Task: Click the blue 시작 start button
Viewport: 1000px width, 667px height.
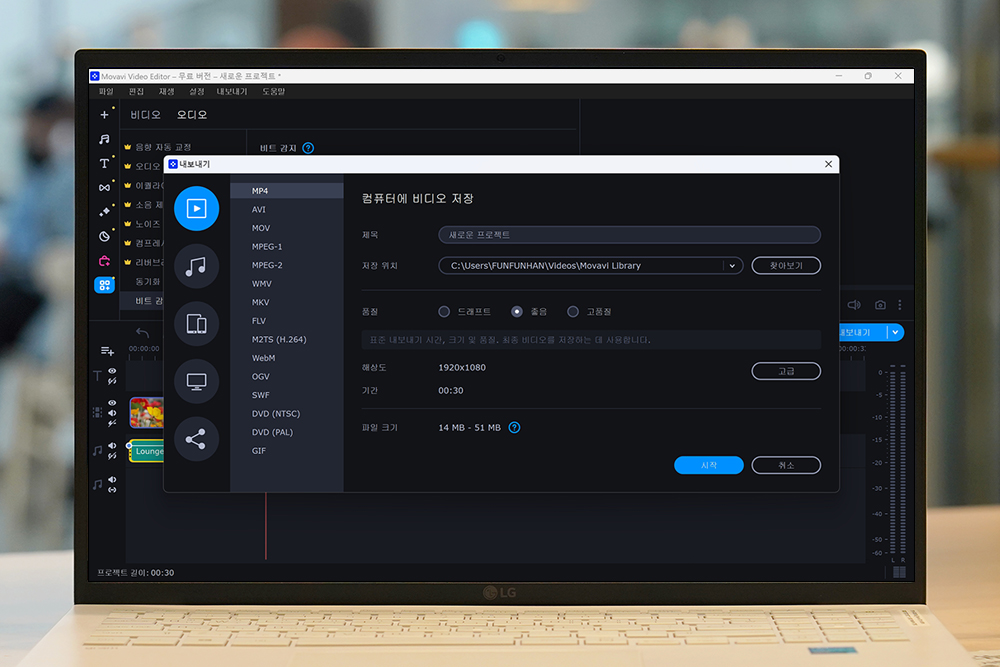Action: point(709,465)
